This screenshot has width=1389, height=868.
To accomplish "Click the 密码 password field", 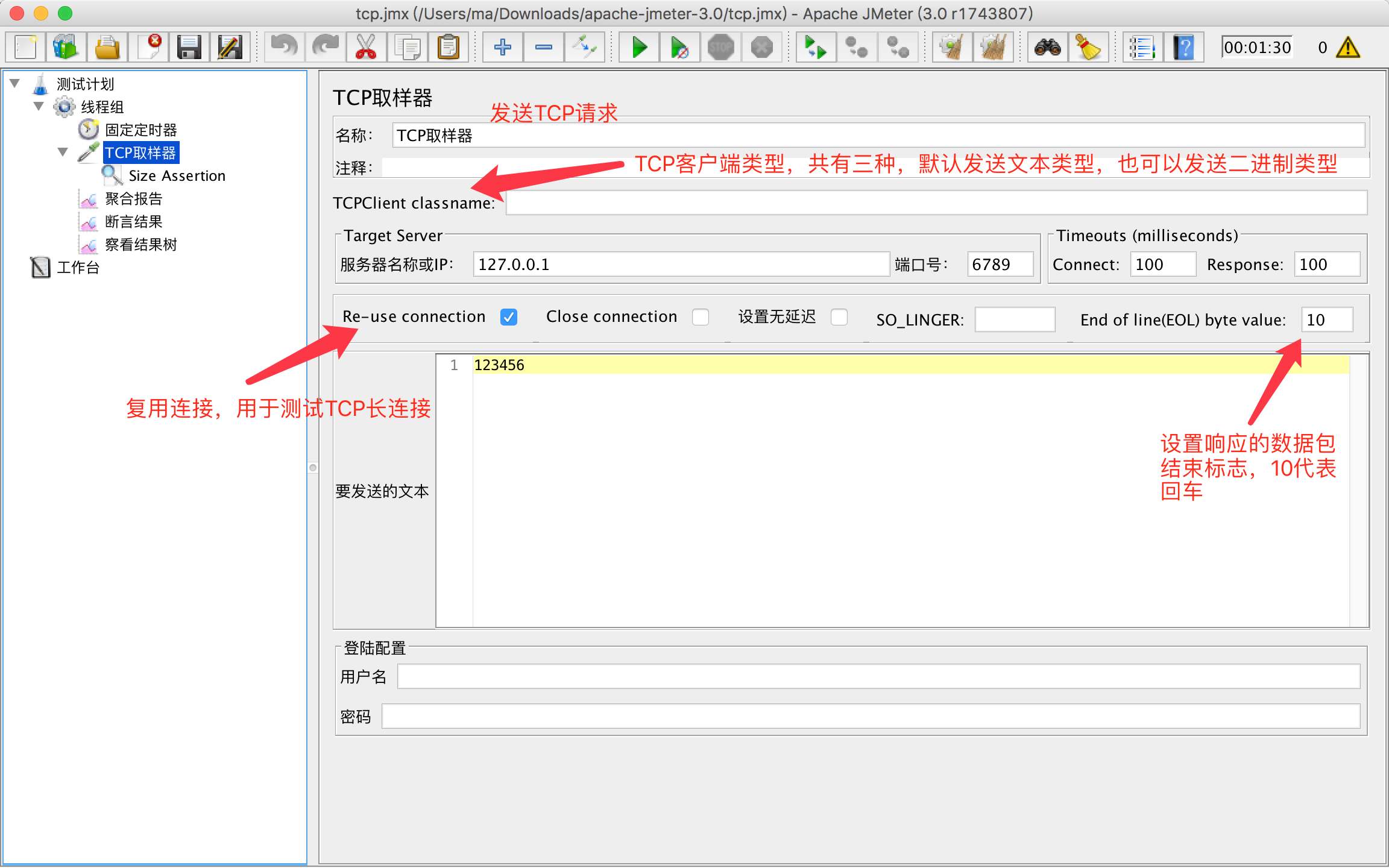I will [871, 716].
